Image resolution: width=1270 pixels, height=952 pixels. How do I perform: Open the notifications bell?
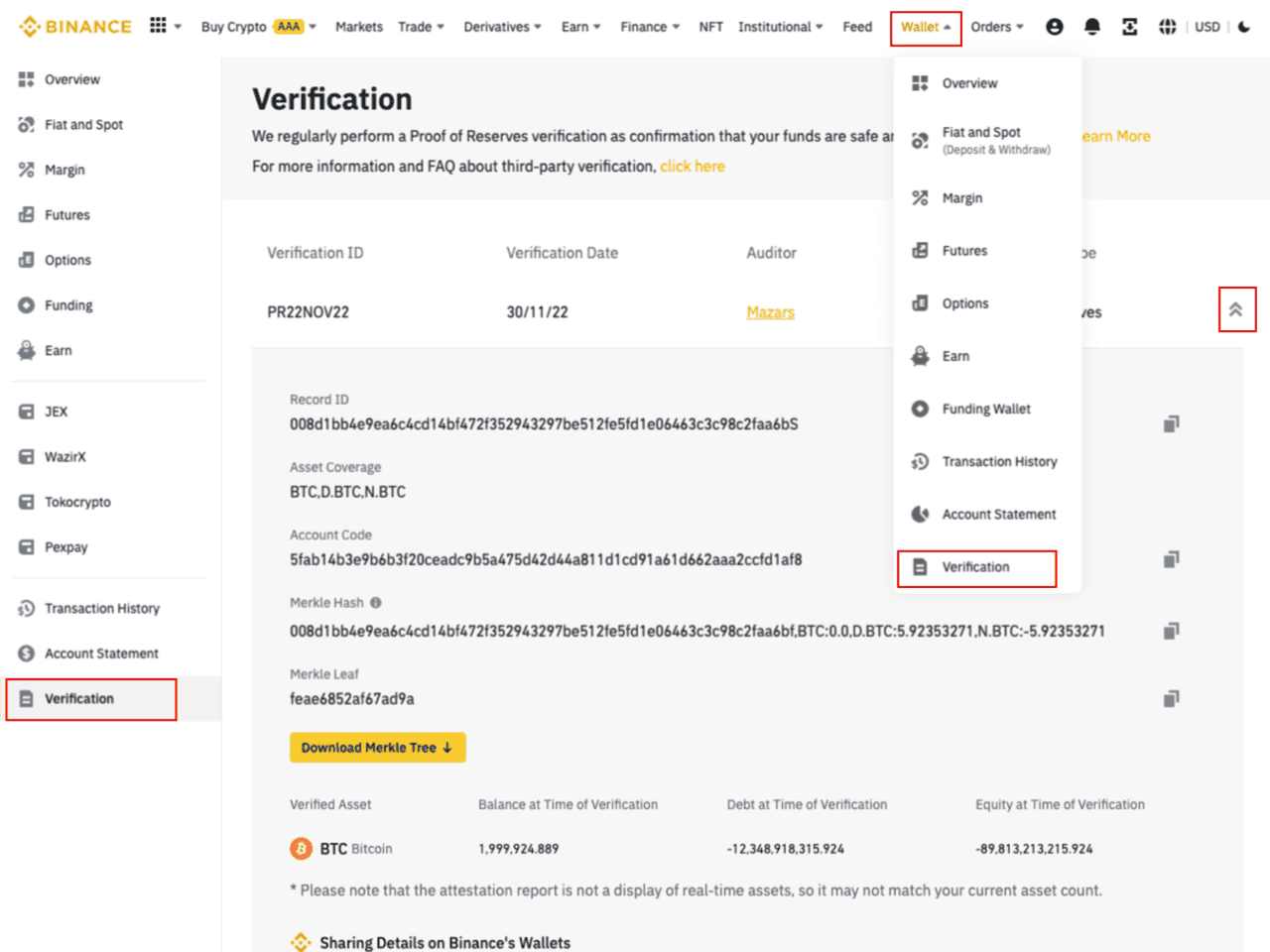[x=1092, y=27]
